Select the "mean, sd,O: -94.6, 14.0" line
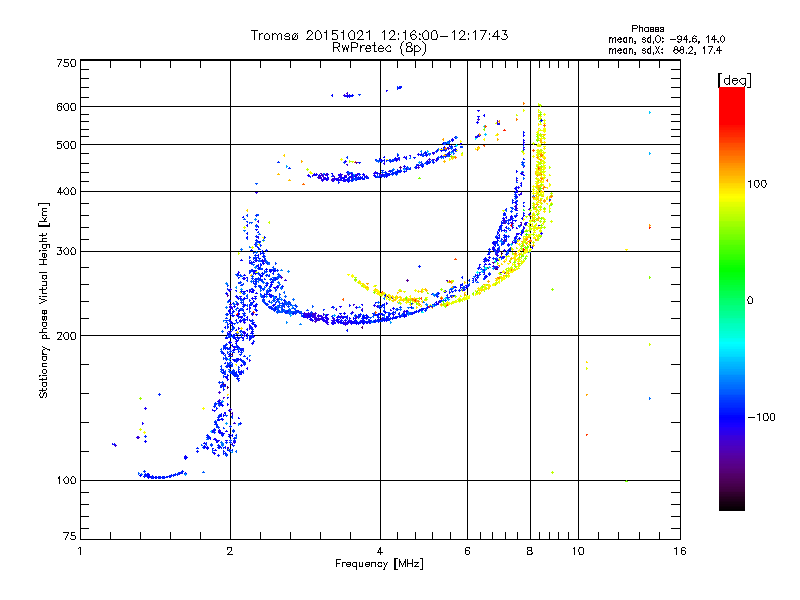Image resolution: width=800 pixels, height=600 pixels. [x=666, y=39]
